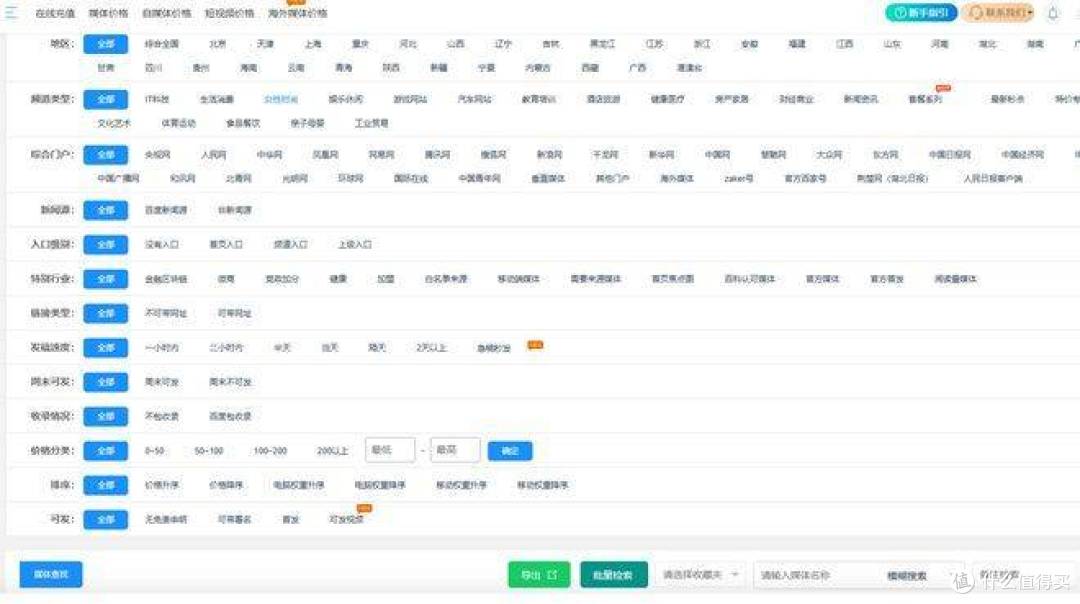This screenshot has width=1080, height=604.
Task: Choose the 生活消费 channel type
Action: [217, 99]
